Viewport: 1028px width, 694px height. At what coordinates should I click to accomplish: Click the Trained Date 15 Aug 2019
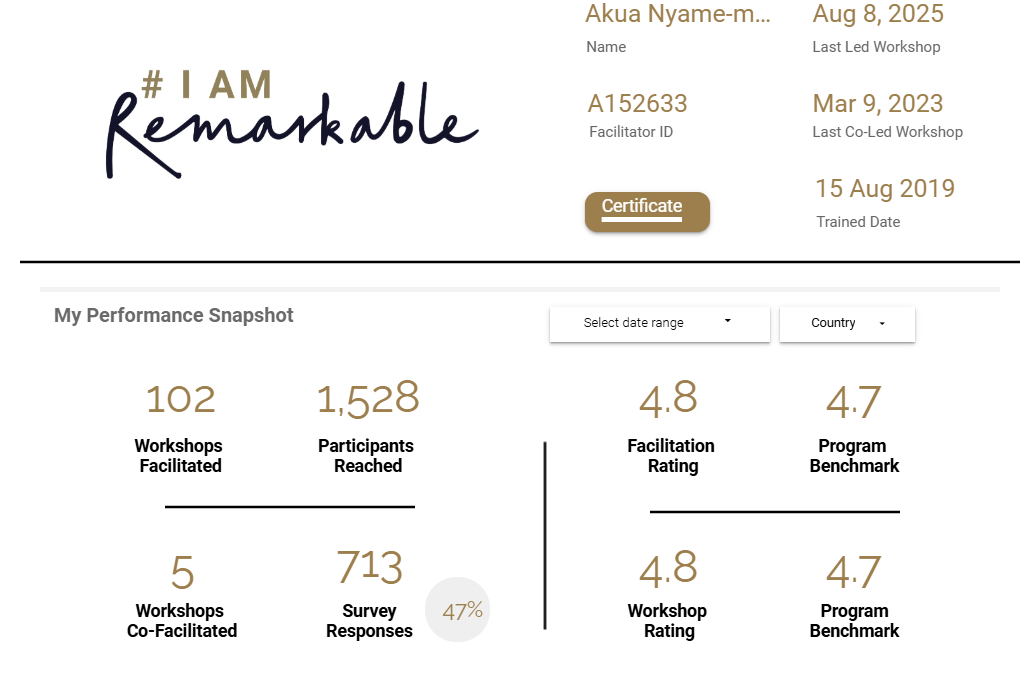click(x=885, y=189)
